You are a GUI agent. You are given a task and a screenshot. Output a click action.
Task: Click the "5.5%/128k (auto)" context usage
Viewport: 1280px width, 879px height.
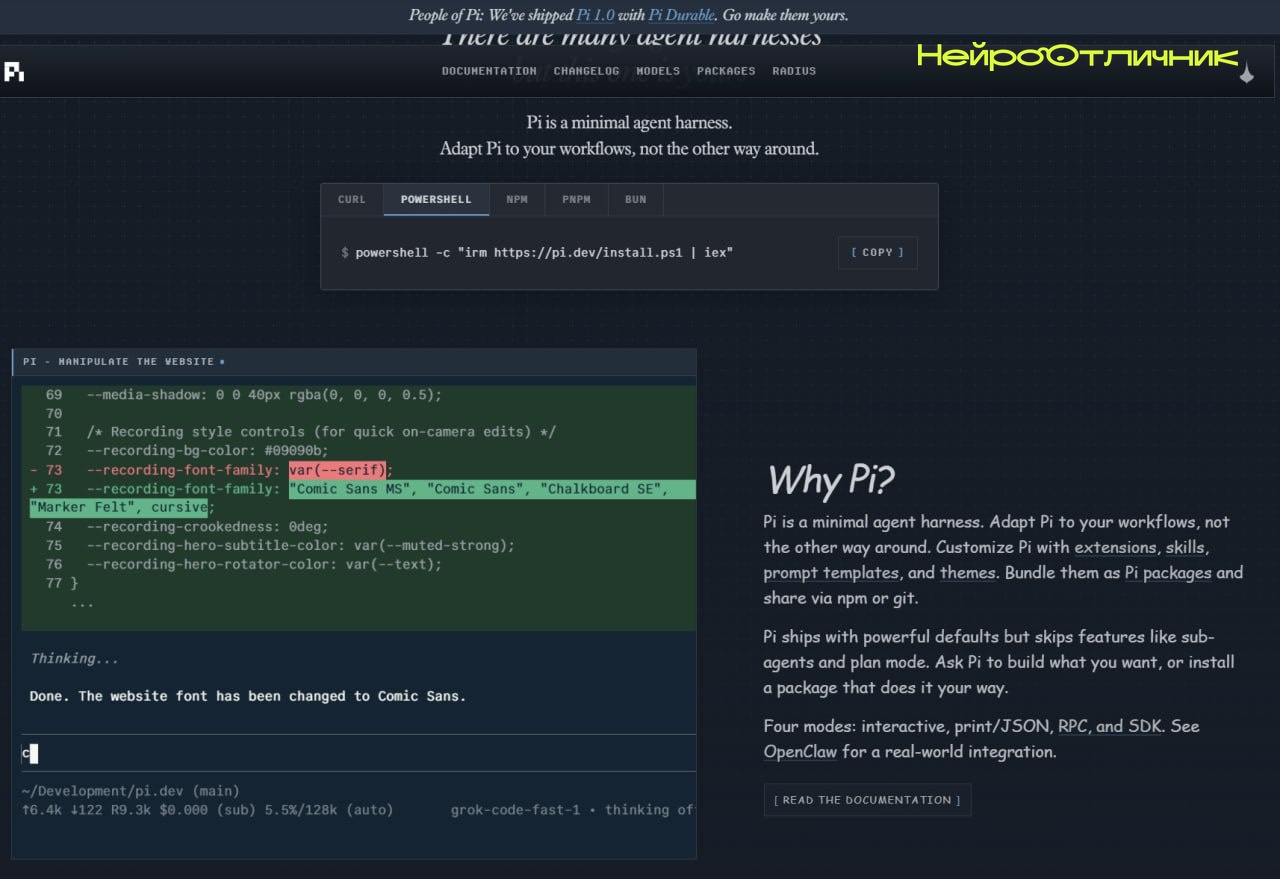tap(329, 810)
